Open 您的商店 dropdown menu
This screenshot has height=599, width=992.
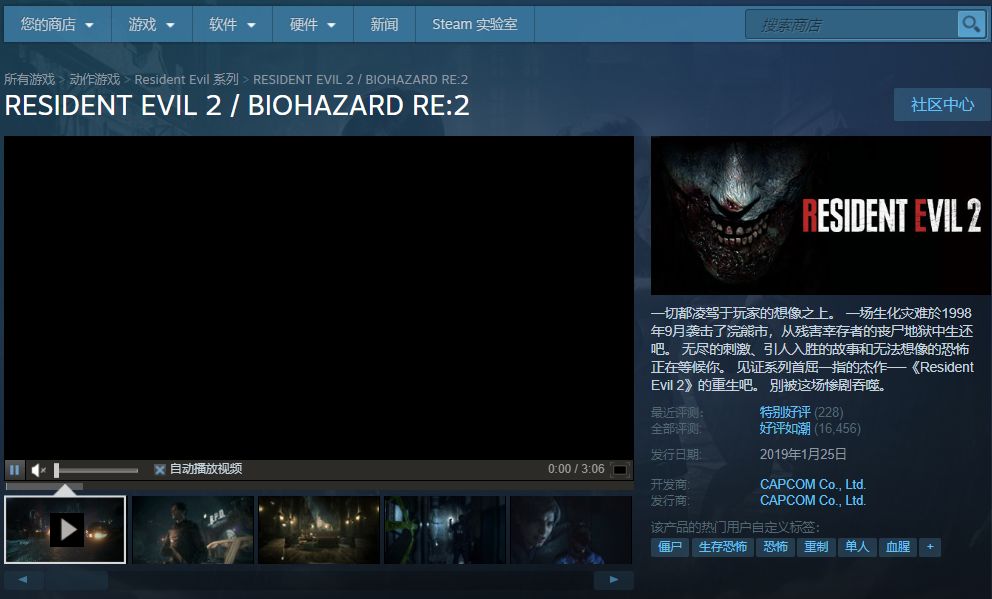point(58,25)
